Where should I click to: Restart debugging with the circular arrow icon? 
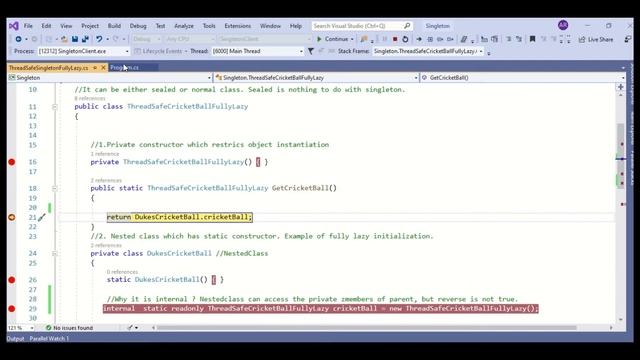coord(405,39)
